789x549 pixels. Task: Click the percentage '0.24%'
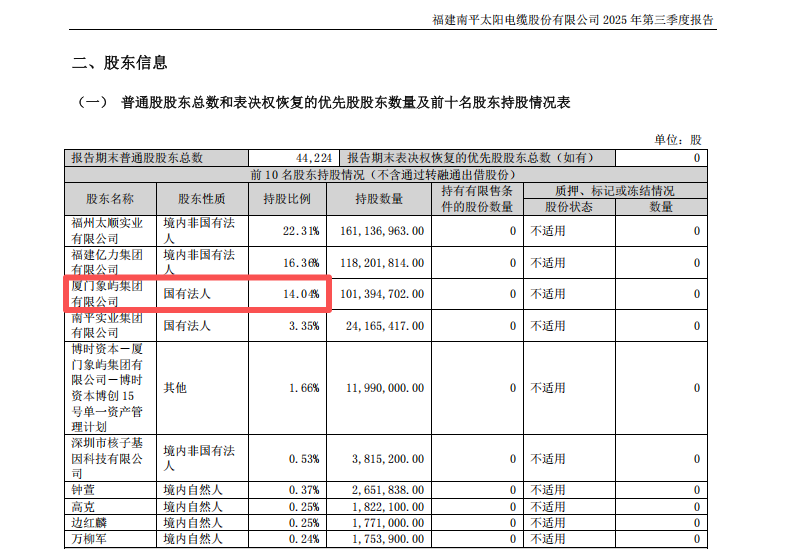point(304,539)
